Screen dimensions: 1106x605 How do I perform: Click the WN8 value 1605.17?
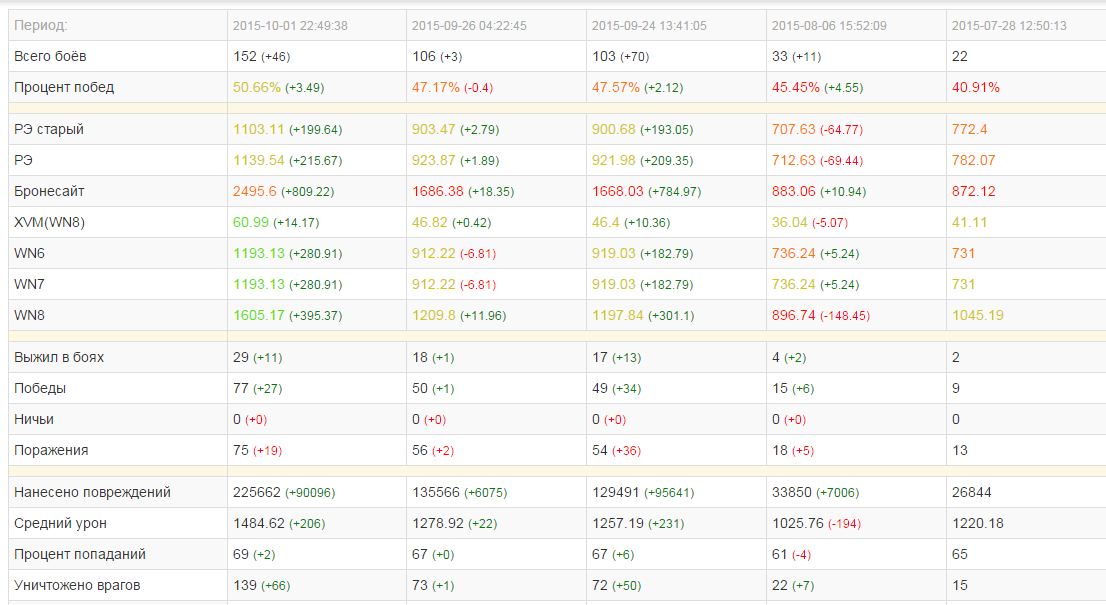(258, 315)
